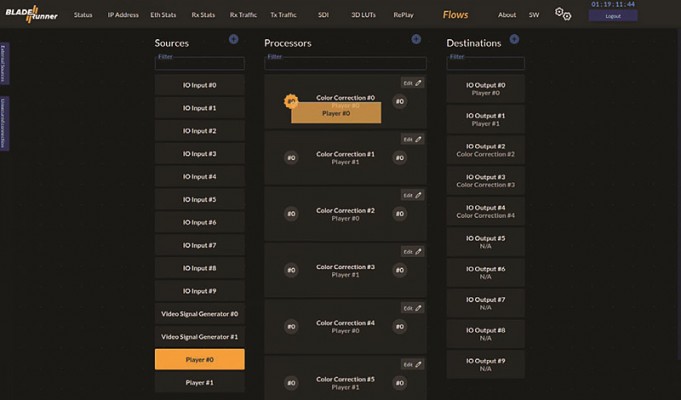Screen dimensions: 681x400
Task: Edit Color Correction #3 with pencil button
Action: 412,252
